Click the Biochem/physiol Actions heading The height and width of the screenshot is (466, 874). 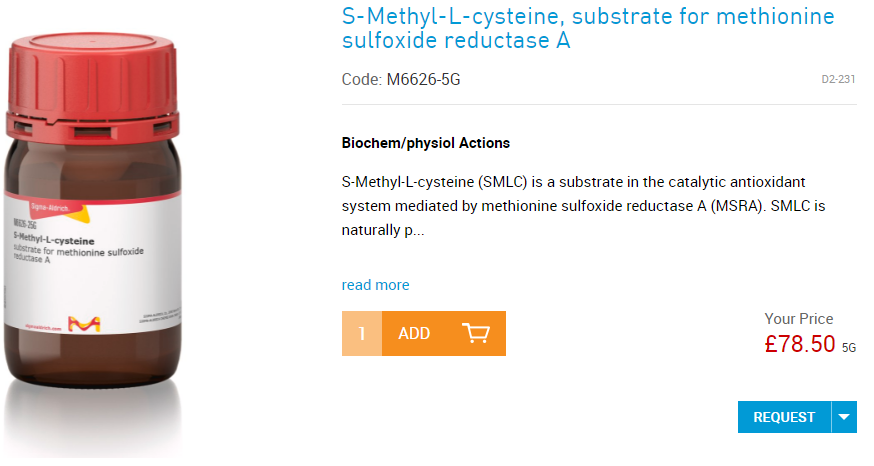tap(426, 143)
